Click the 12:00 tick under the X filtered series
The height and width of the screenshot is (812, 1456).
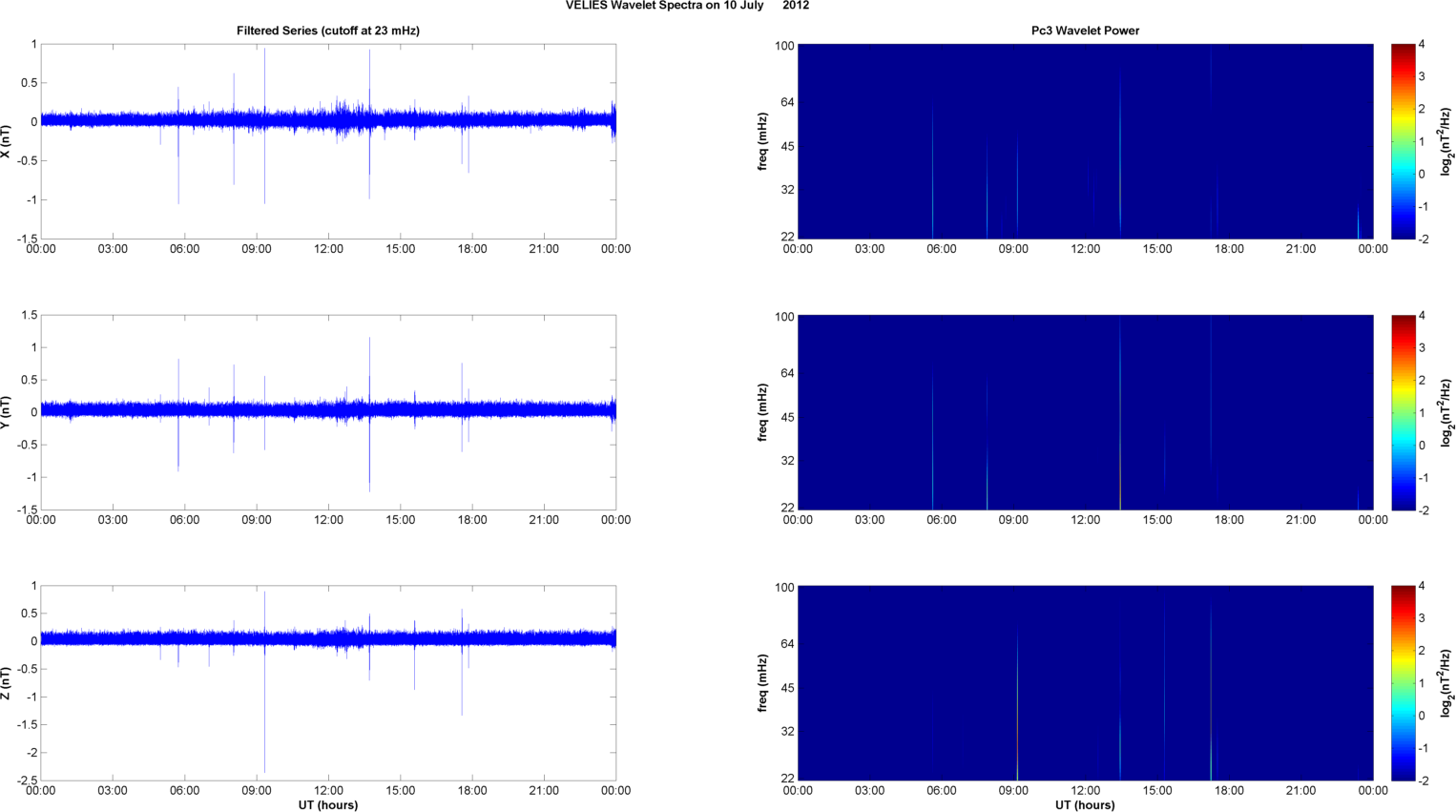(328, 249)
